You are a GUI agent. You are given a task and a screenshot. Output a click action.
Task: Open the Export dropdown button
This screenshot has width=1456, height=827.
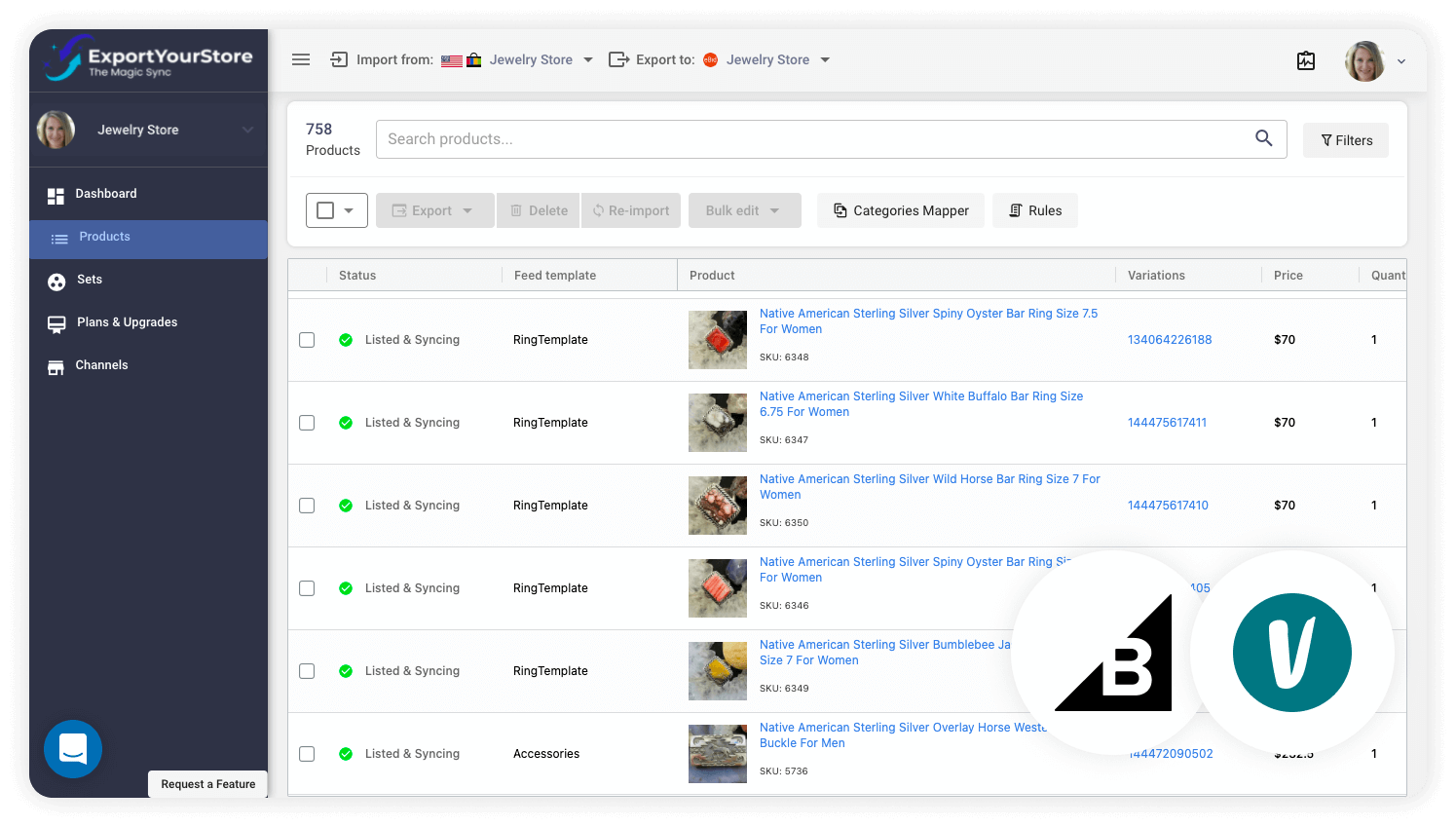[x=434, y=210]
